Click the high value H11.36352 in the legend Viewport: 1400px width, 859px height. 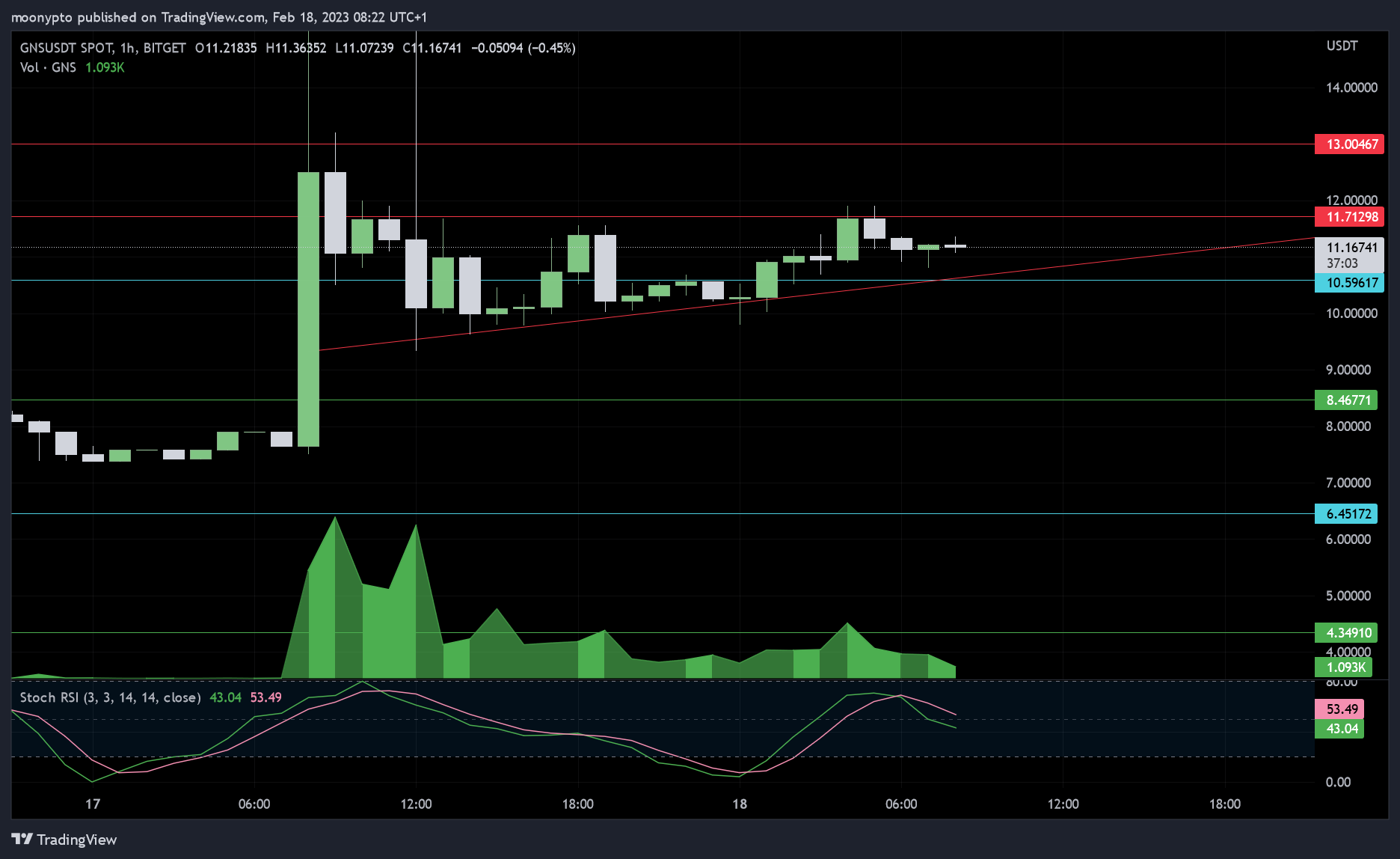coord(296,48)
